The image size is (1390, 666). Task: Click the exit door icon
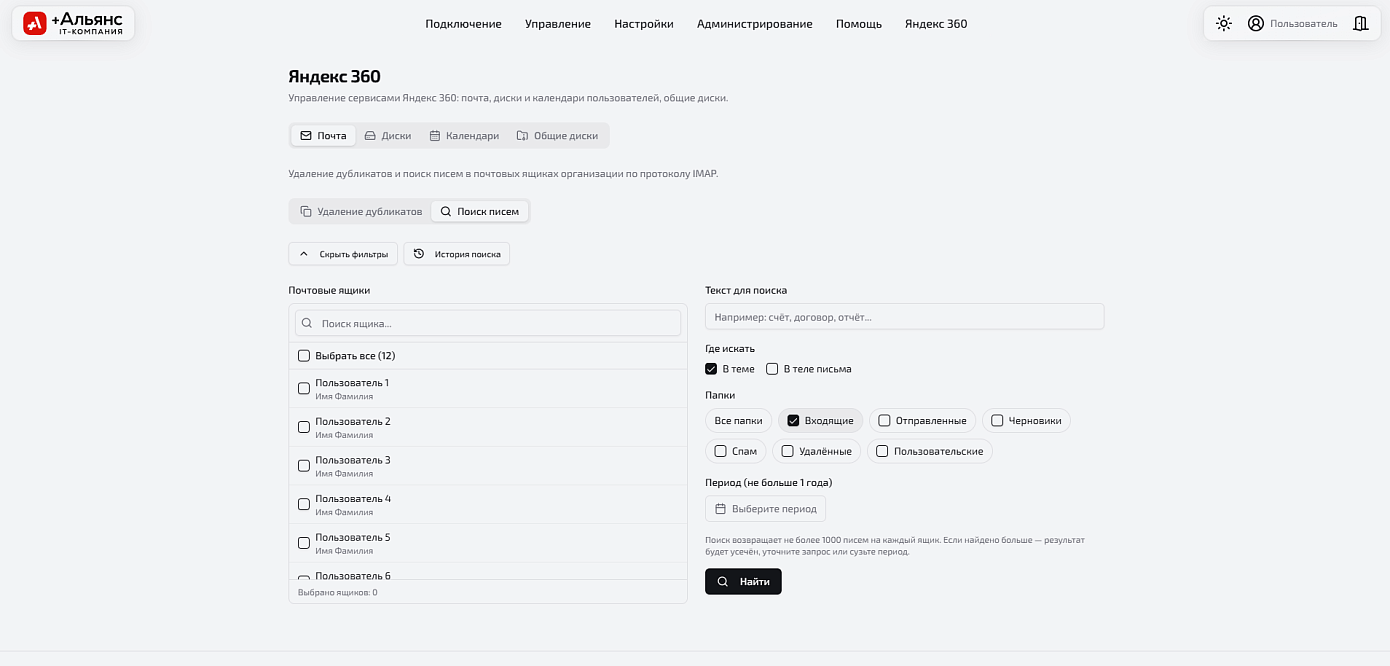point(1360,23)
